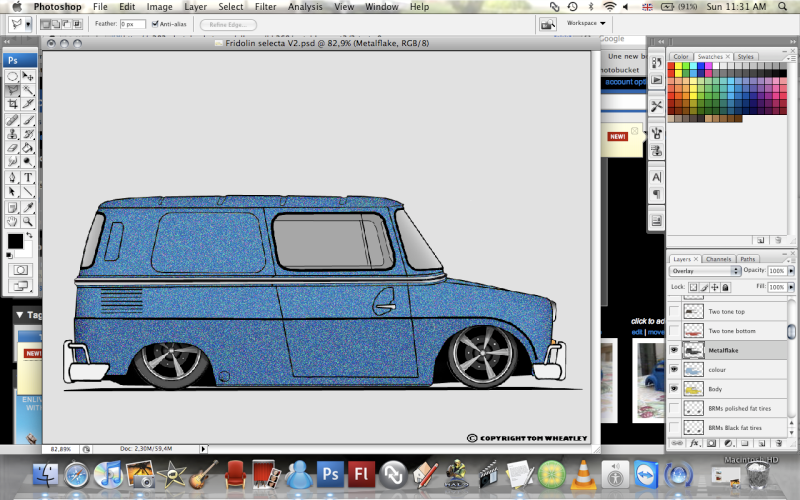Select the Line tool
This screenshot has width=800, height=500.
pos(28,192)
